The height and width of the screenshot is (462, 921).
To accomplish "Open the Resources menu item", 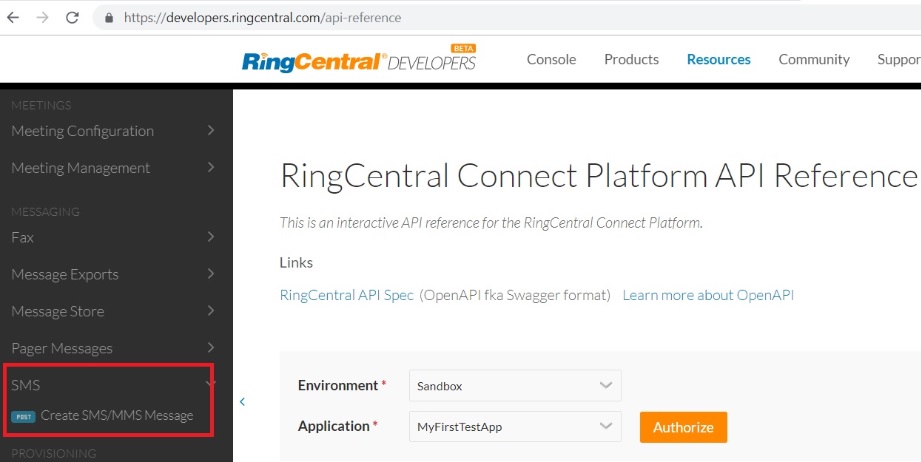I will coord(718,60).
